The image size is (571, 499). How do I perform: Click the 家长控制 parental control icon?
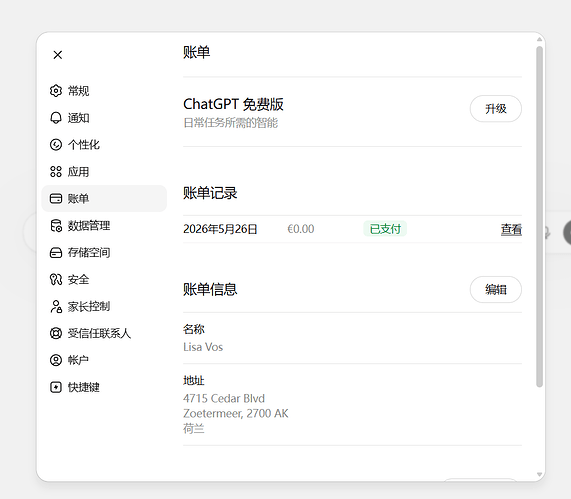56,306
